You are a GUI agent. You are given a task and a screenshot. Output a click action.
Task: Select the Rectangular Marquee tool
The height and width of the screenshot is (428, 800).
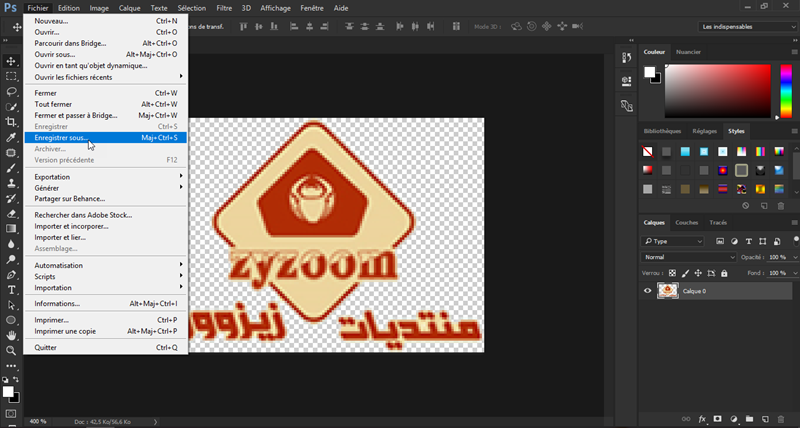pos(11,77)
